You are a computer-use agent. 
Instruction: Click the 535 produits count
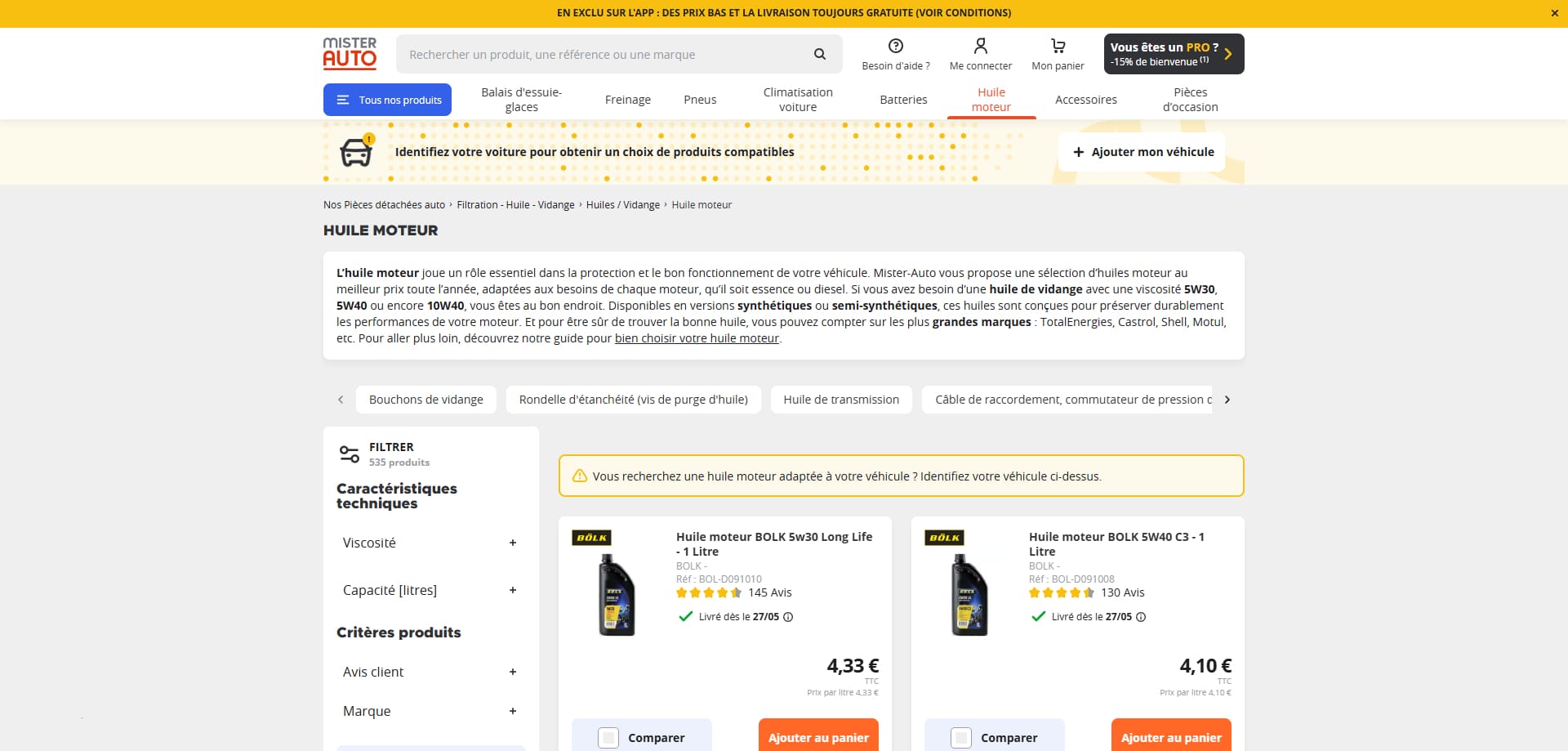399,463
